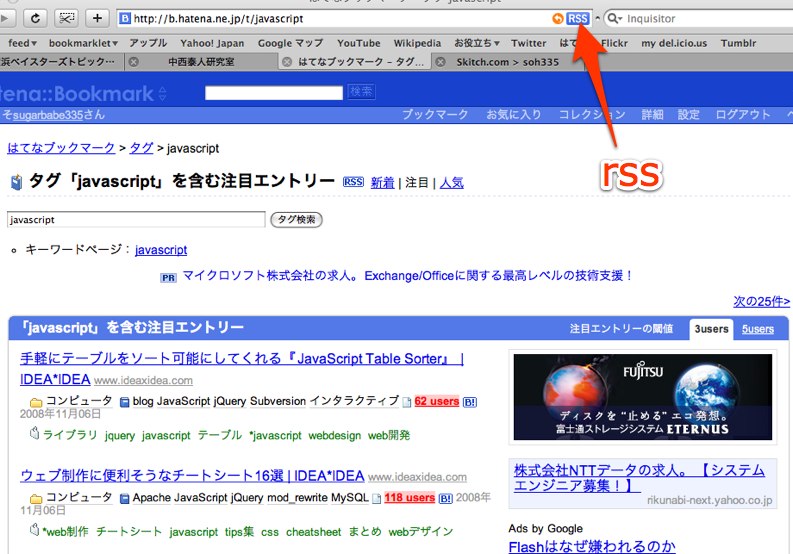The width and height of the screenshot is (793, 554).
Task: Click the 検索 search button in header
Action: (361, 92)
